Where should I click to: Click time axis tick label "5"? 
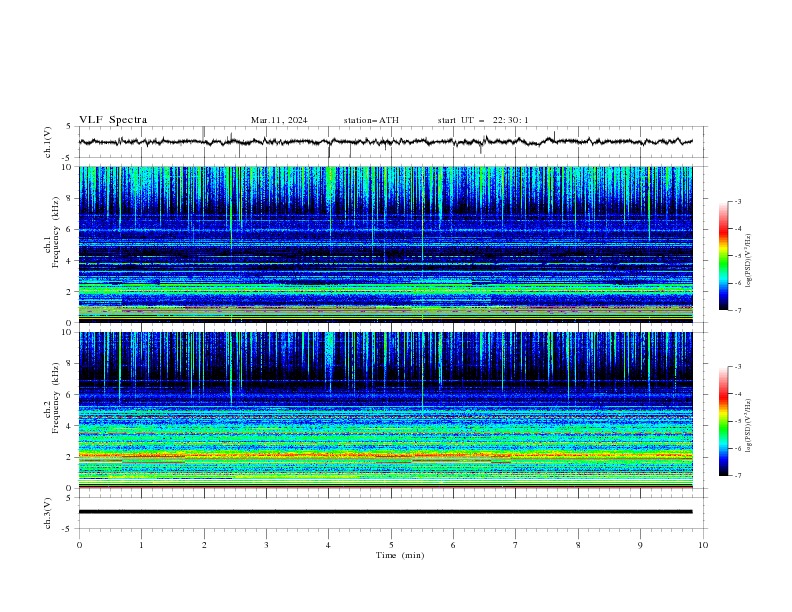391,545
